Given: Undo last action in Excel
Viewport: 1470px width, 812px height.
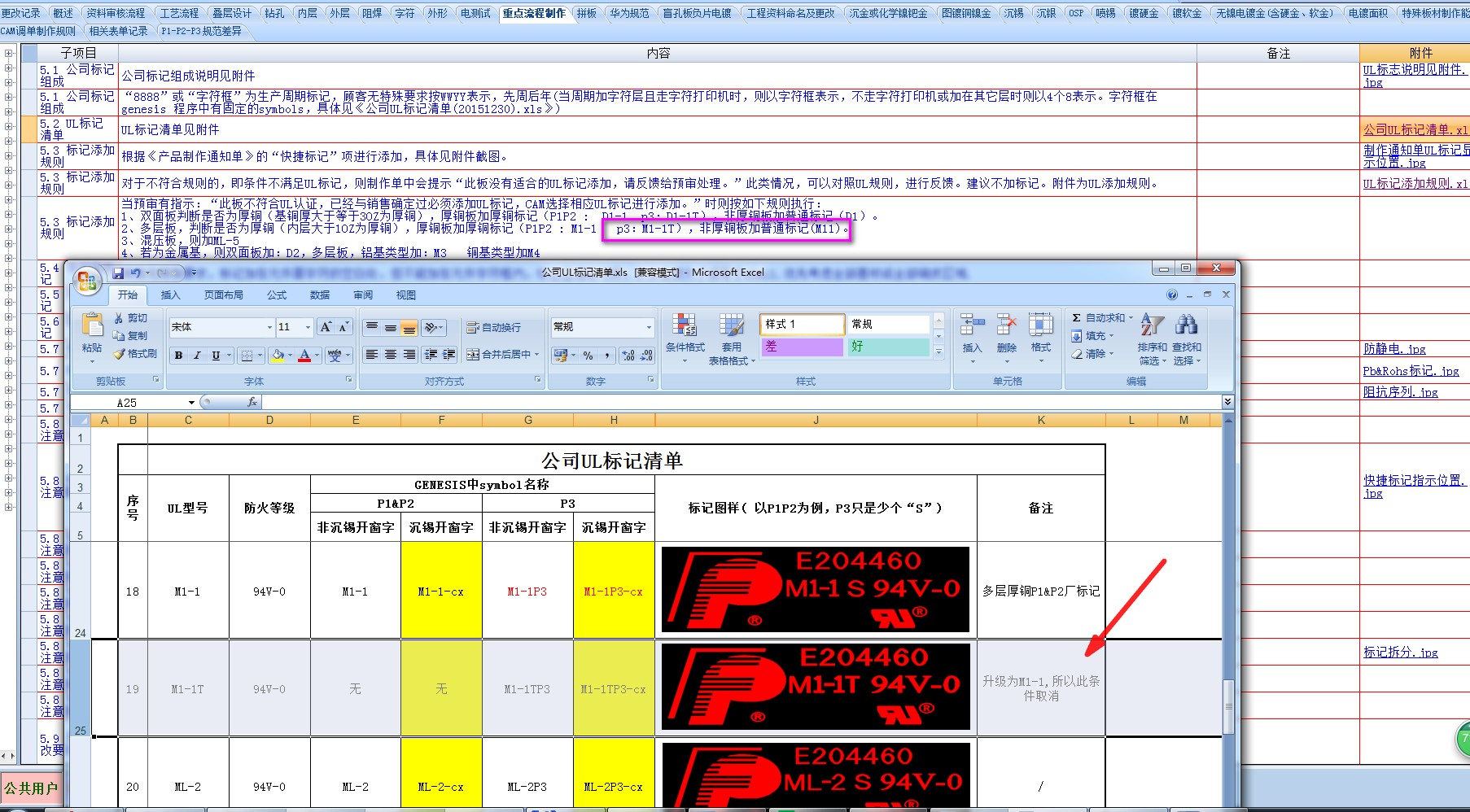Looking at the screenshot, I should click(x=136, y=273).
